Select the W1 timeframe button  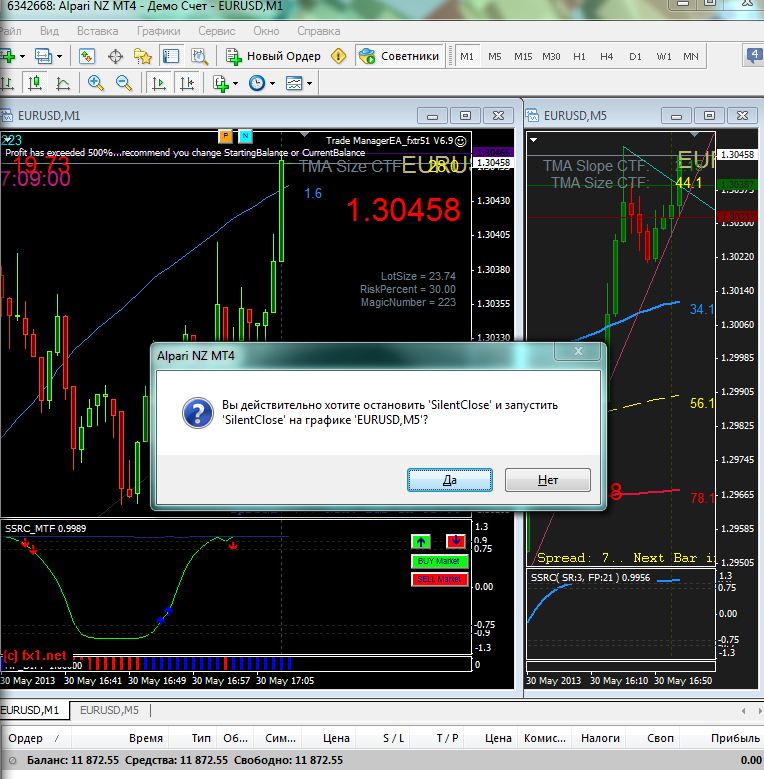(664, 56)
